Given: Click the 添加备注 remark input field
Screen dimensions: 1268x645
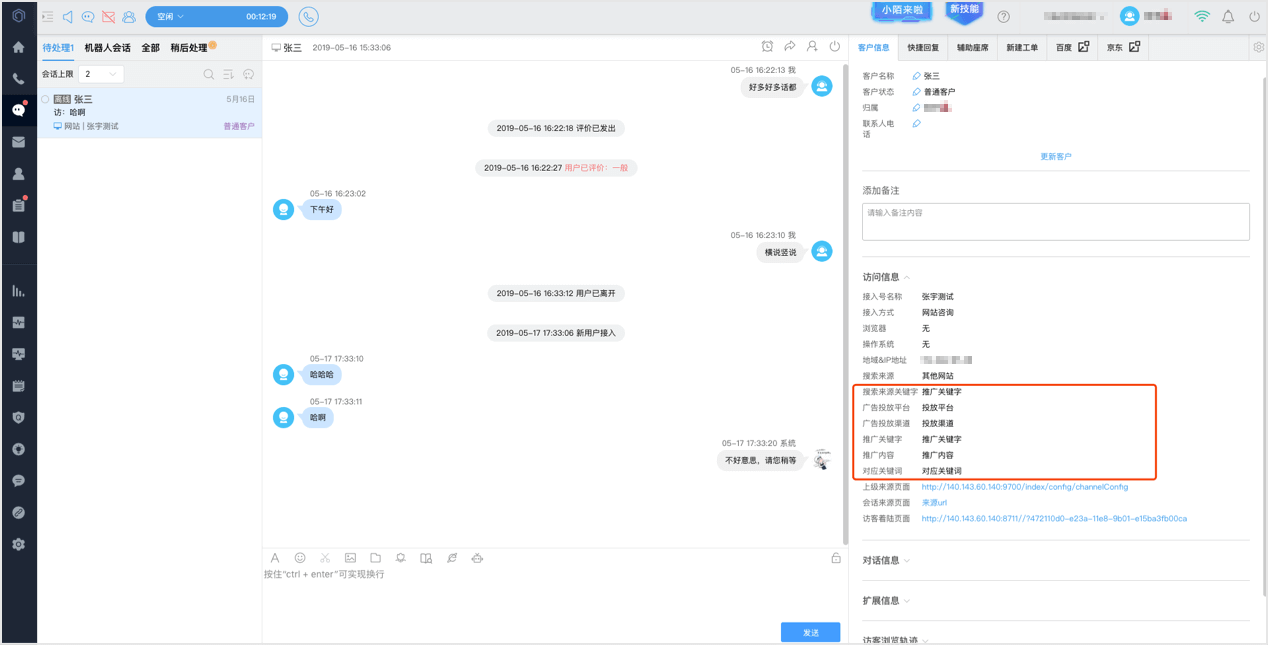Looking at the screenshot, I should point(1056,222).
